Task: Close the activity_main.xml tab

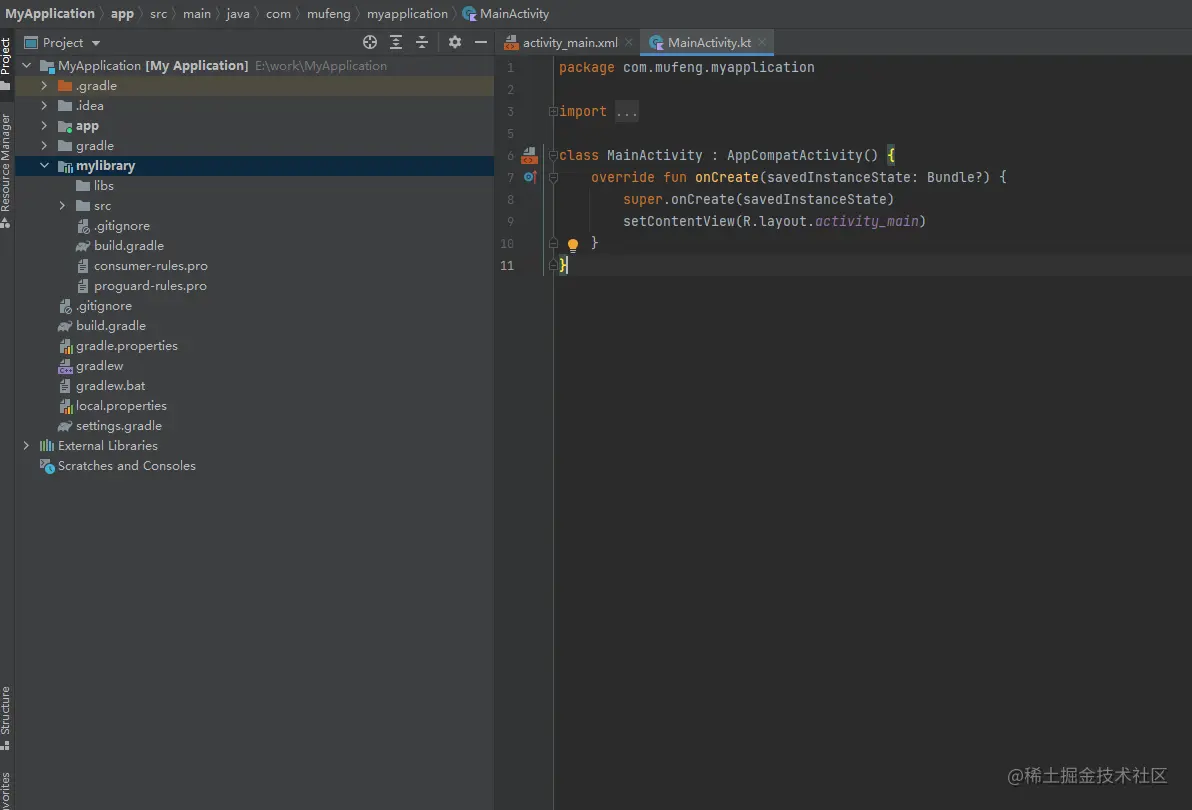Action: (x=628, y=43)
